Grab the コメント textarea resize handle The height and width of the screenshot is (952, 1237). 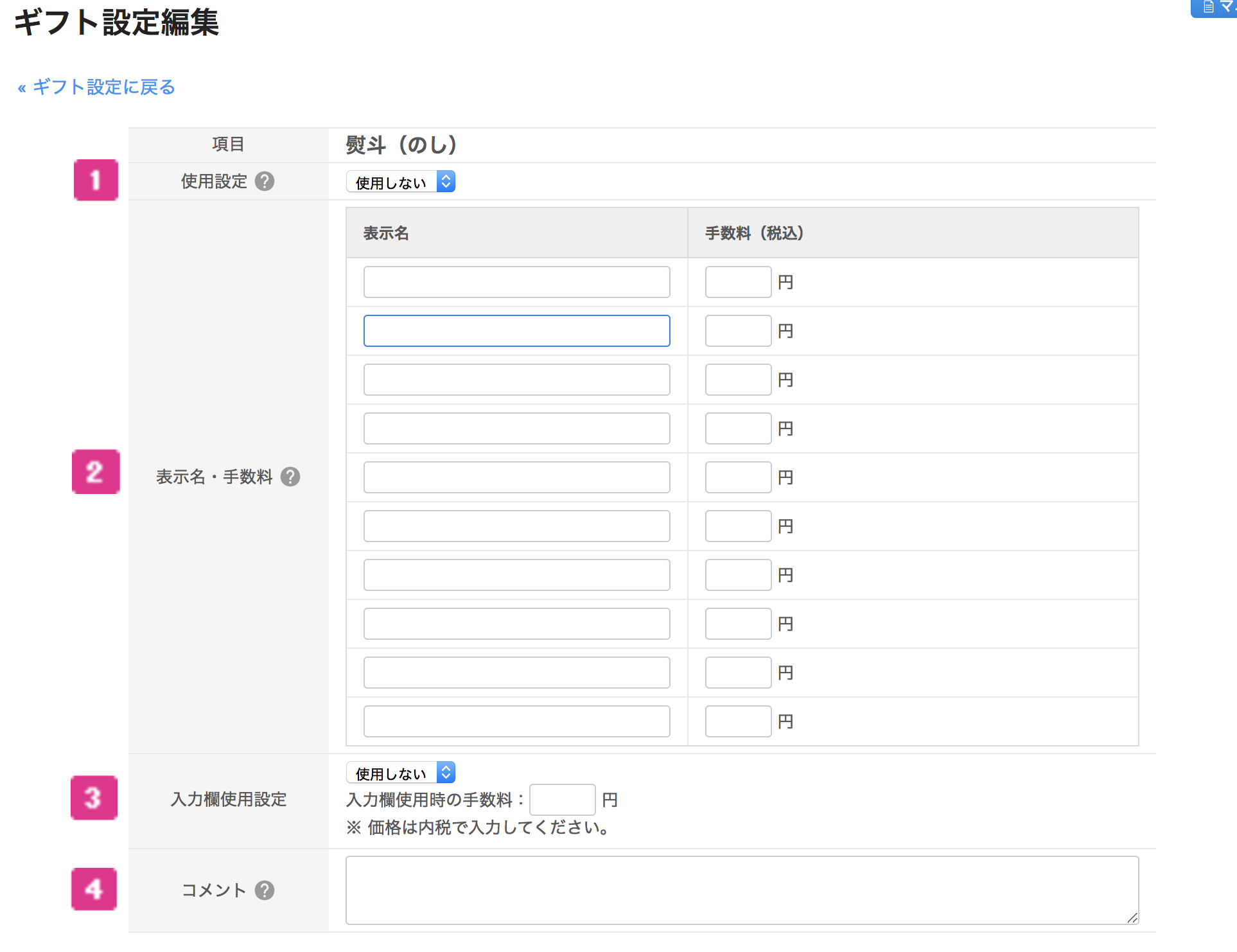point(1133,919)
